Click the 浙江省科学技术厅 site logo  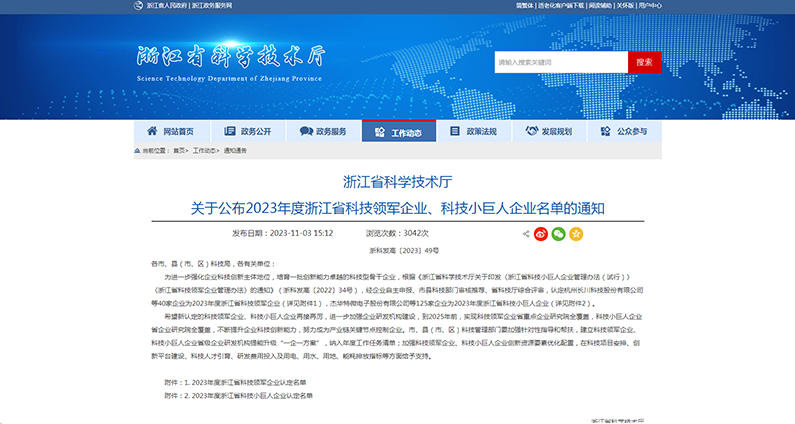pos(231,63)
